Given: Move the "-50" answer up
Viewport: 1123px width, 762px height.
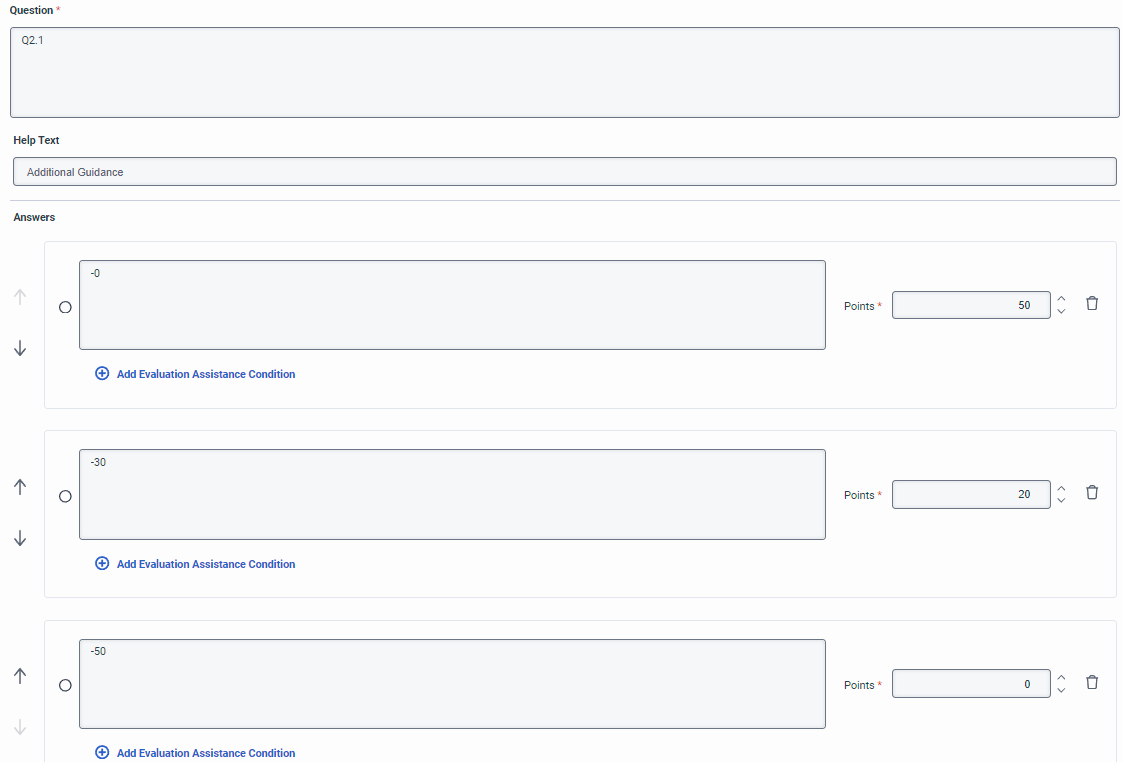Looking at the screenshot, I should point(20,676).
